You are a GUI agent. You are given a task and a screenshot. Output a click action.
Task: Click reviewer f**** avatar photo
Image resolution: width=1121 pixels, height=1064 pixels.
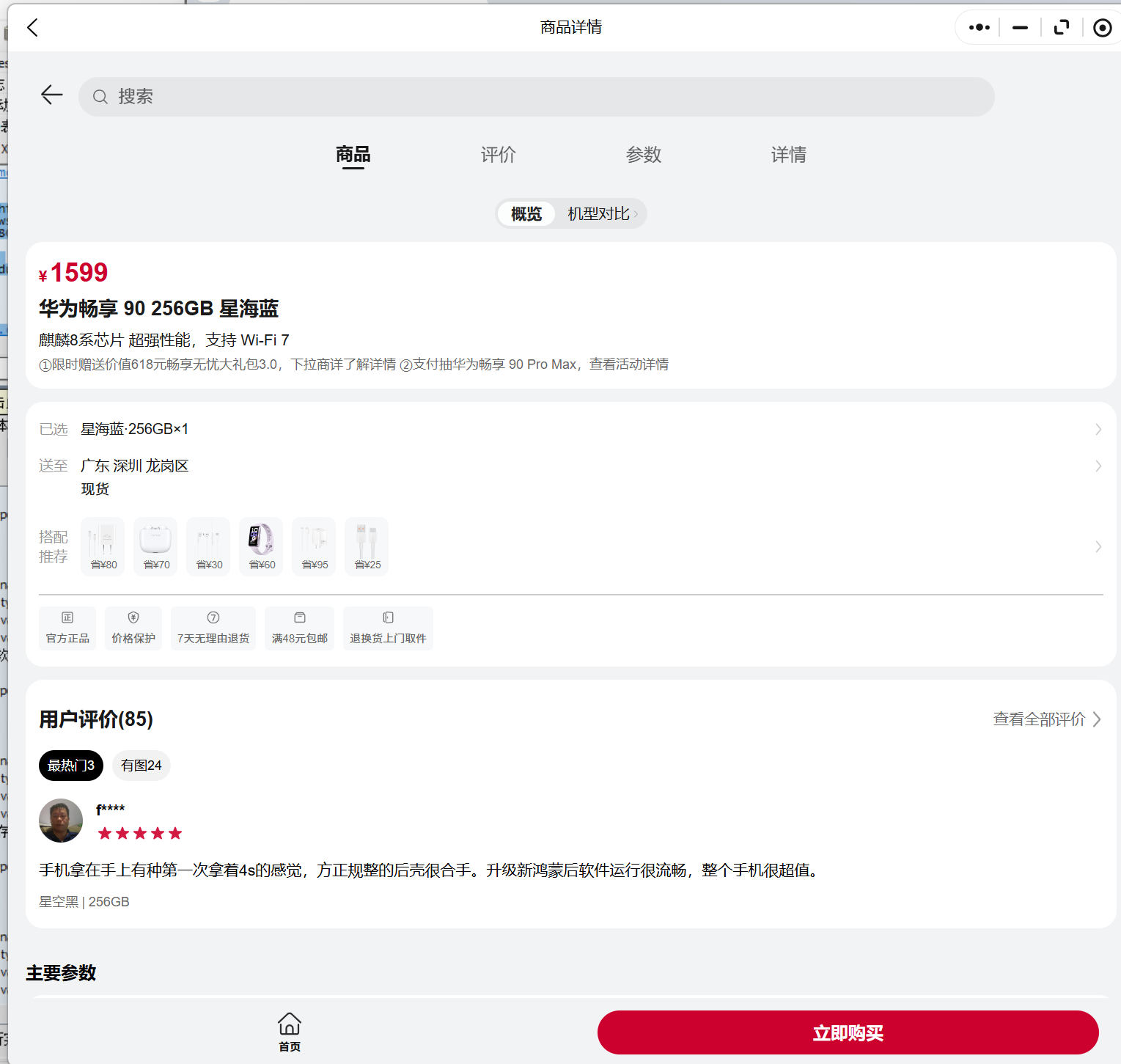[61, 821]
